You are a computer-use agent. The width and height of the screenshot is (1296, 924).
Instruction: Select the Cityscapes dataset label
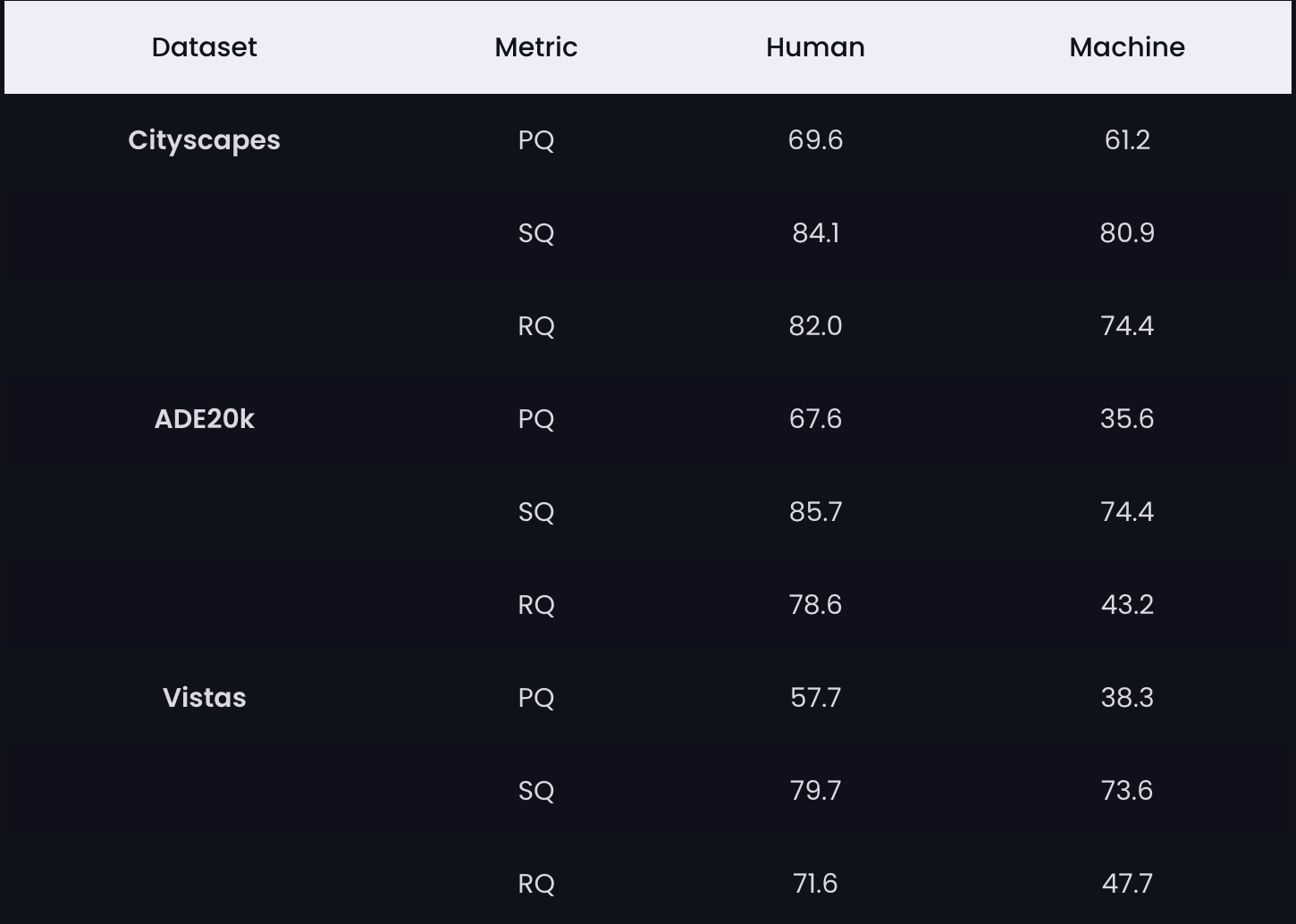[204, 139]
